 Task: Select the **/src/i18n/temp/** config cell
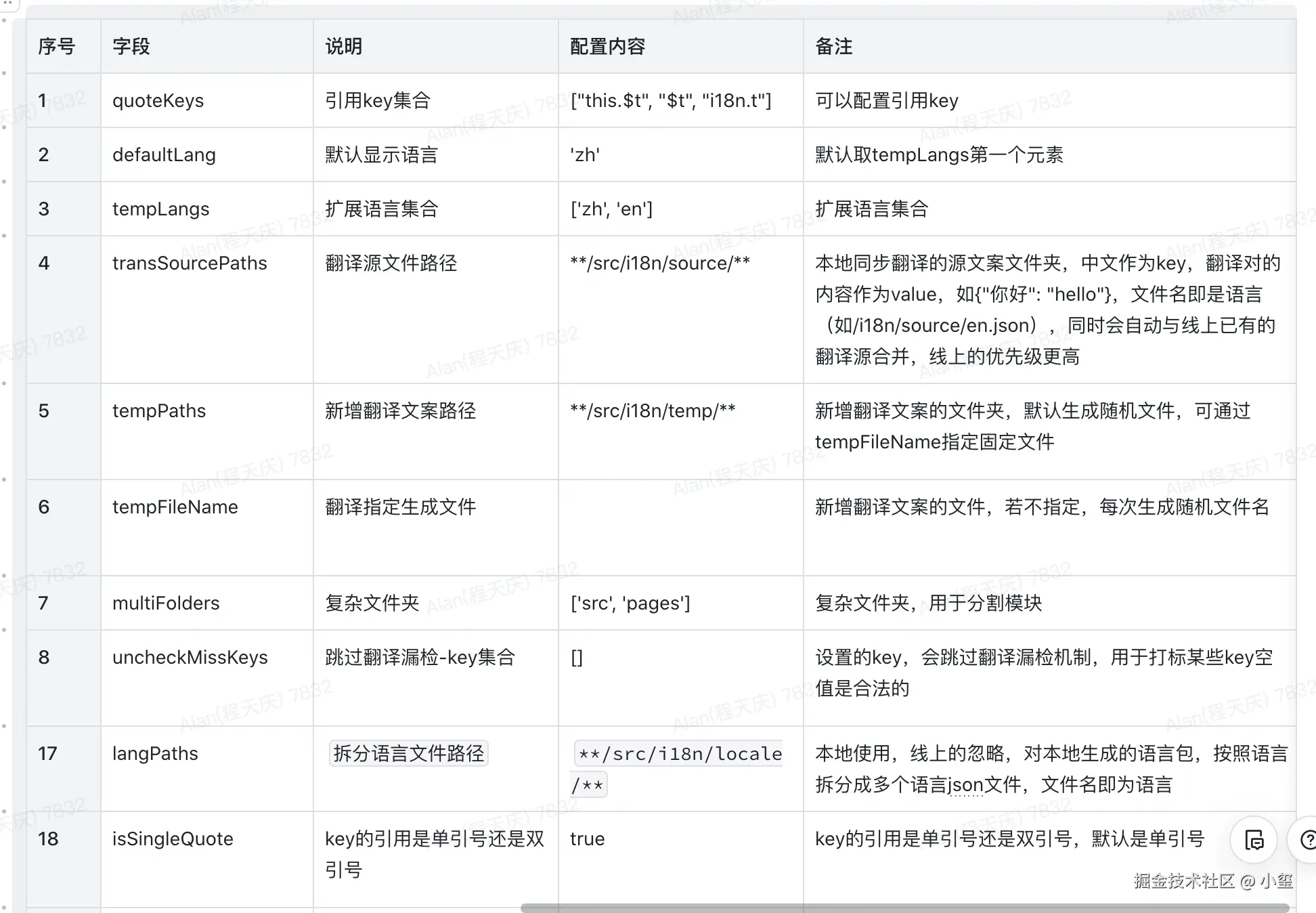click(x=653, y=410)
